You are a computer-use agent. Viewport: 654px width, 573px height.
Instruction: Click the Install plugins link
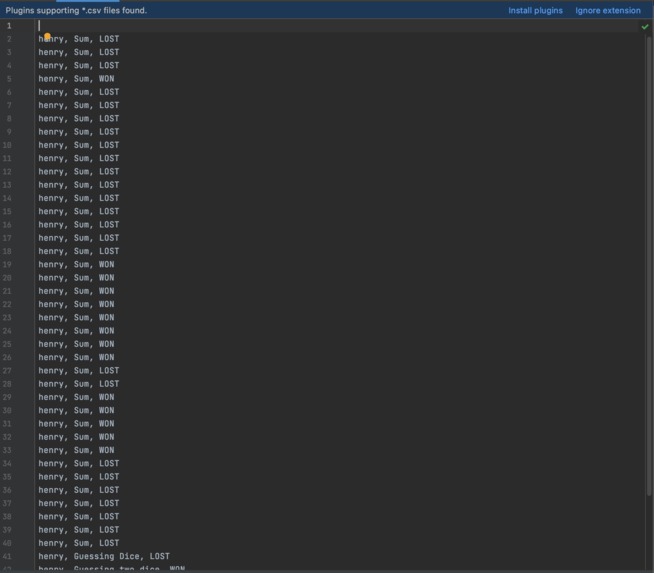(x=535, y=10)
